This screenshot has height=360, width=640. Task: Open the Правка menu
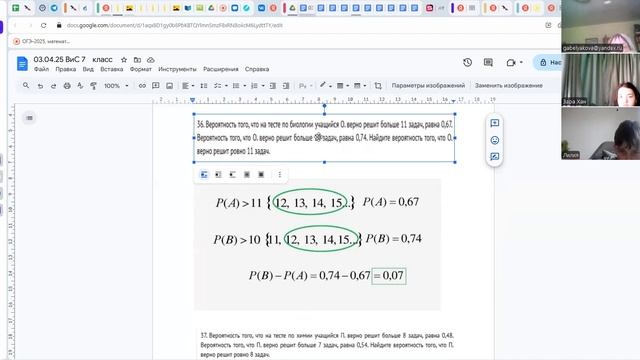click(x=66, y=69)
